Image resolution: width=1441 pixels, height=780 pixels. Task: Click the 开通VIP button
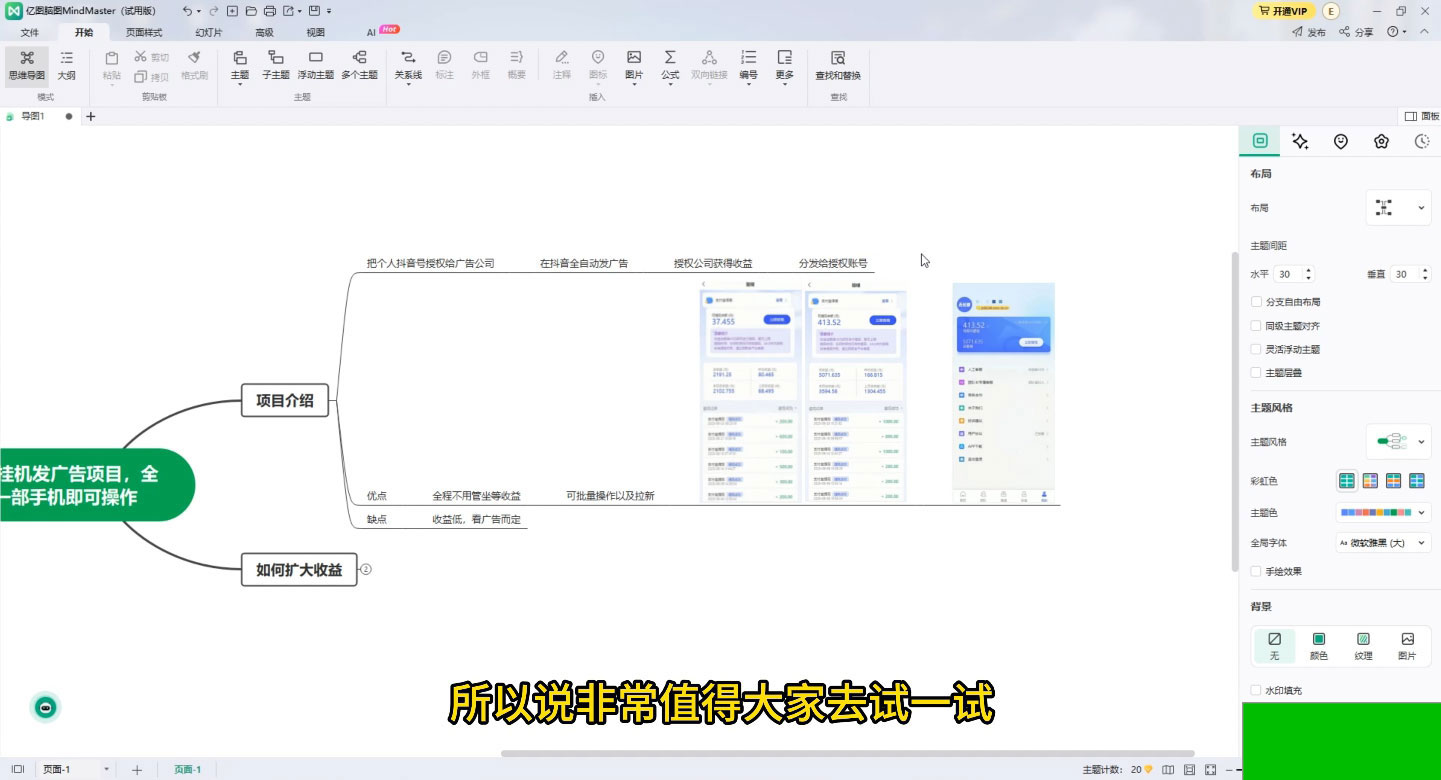tap(1283, 11)
